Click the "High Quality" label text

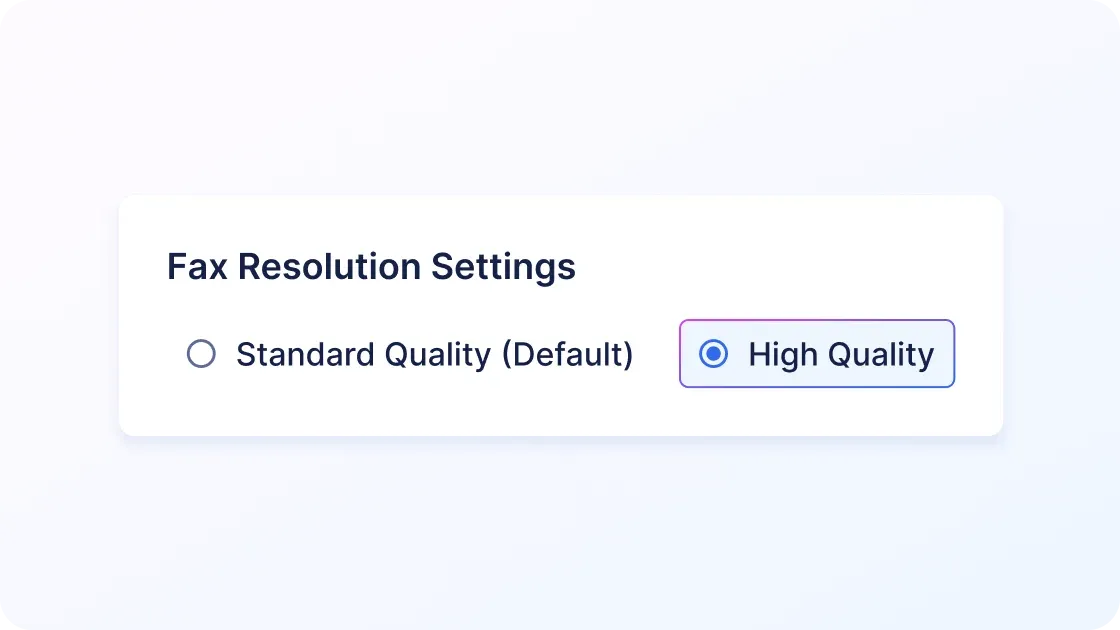pyautogui.click(x=840, y=355)
